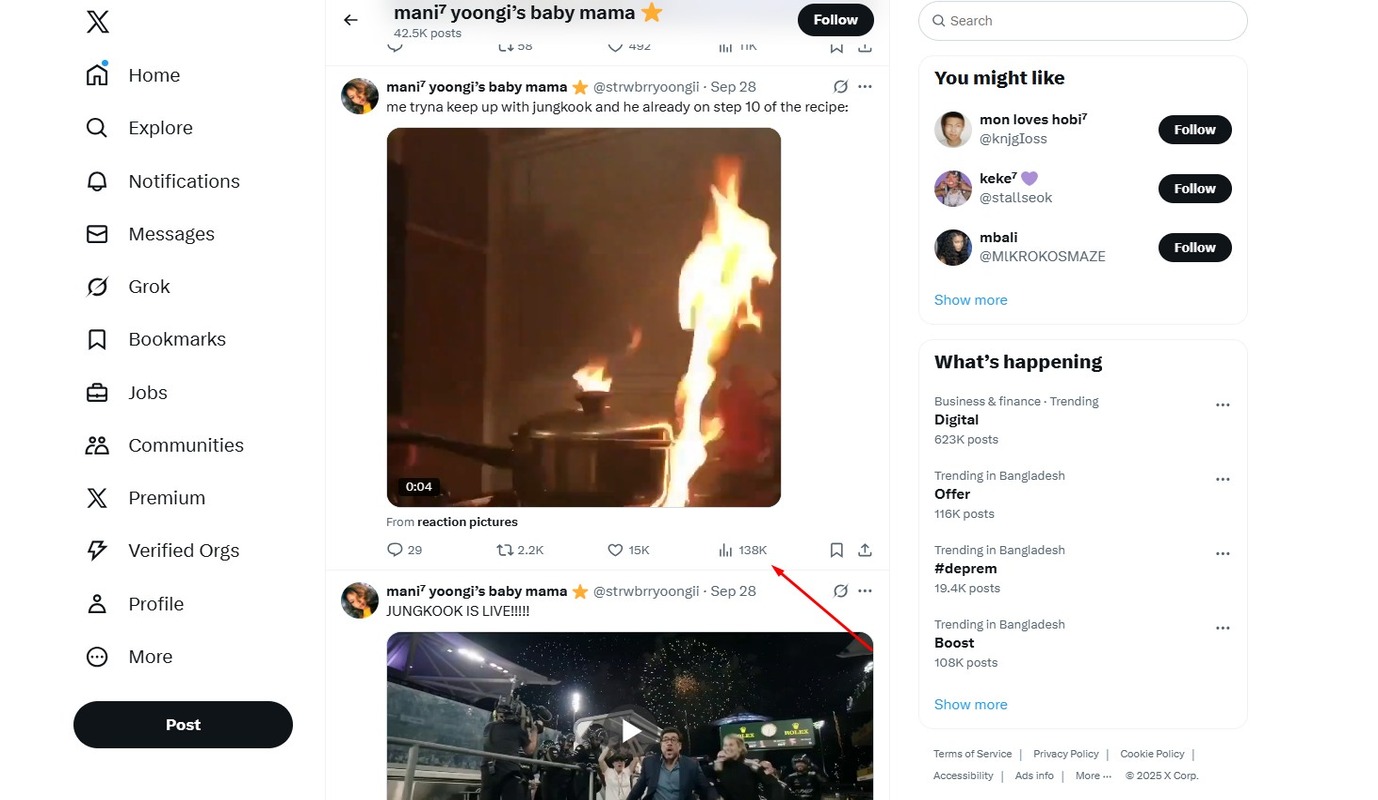Repost the post with 2.2K reposts
The image size is (1378, 800).
pos(506,550)
